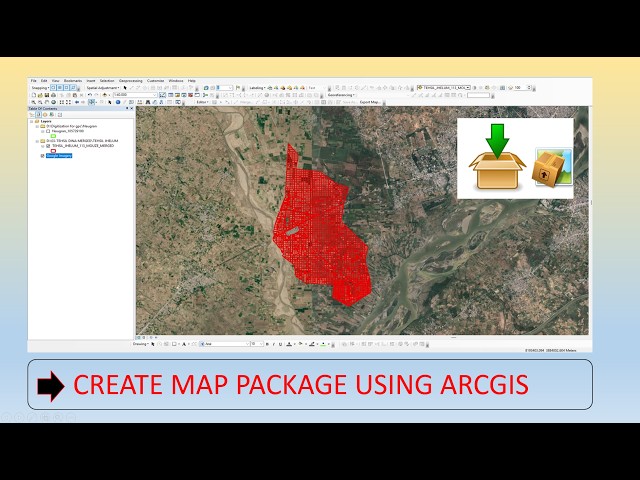Click the Save document icon

pyautogui.click(x=47, y=95)
